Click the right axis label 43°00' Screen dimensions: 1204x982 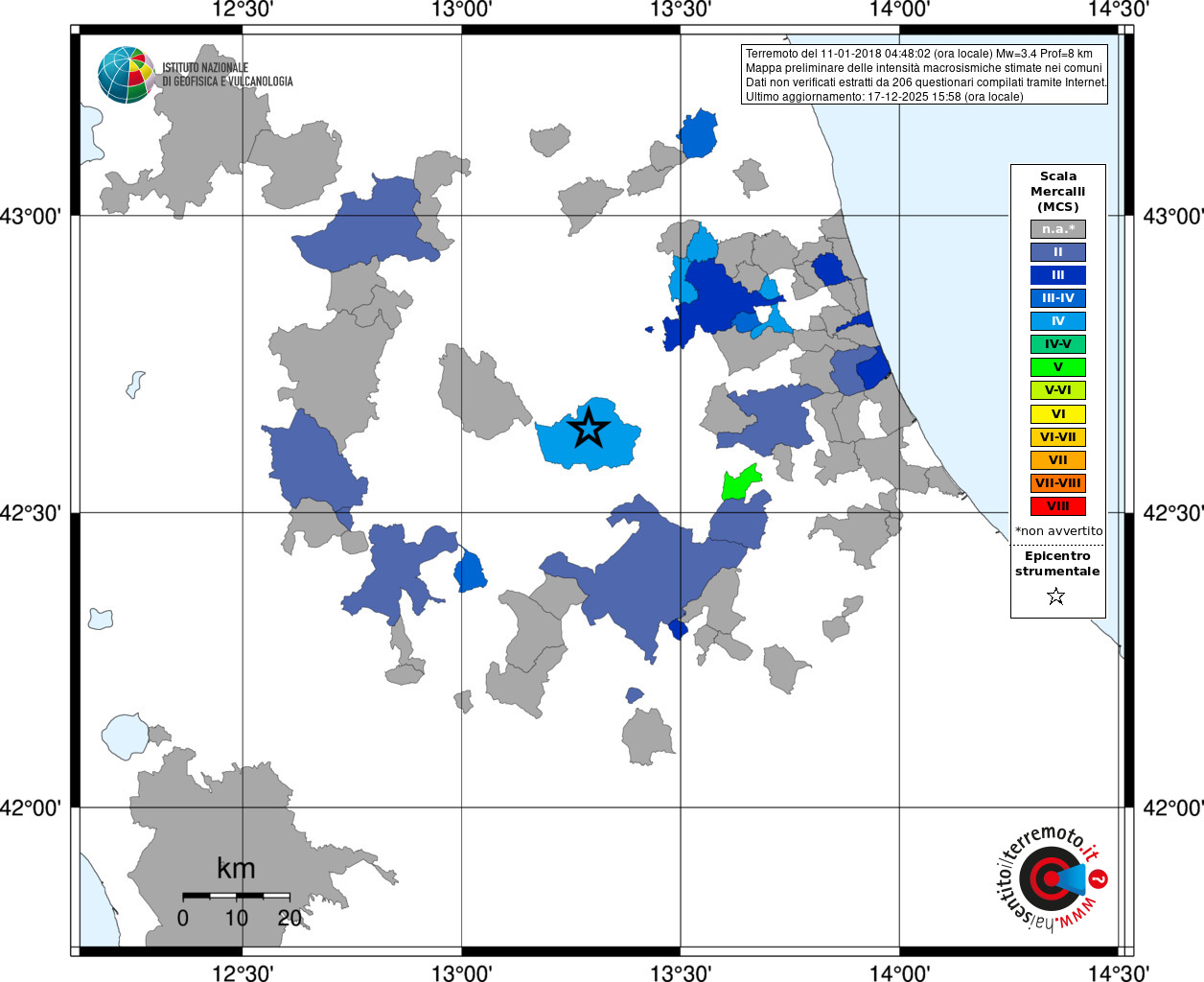click(x=1173, y=216)
